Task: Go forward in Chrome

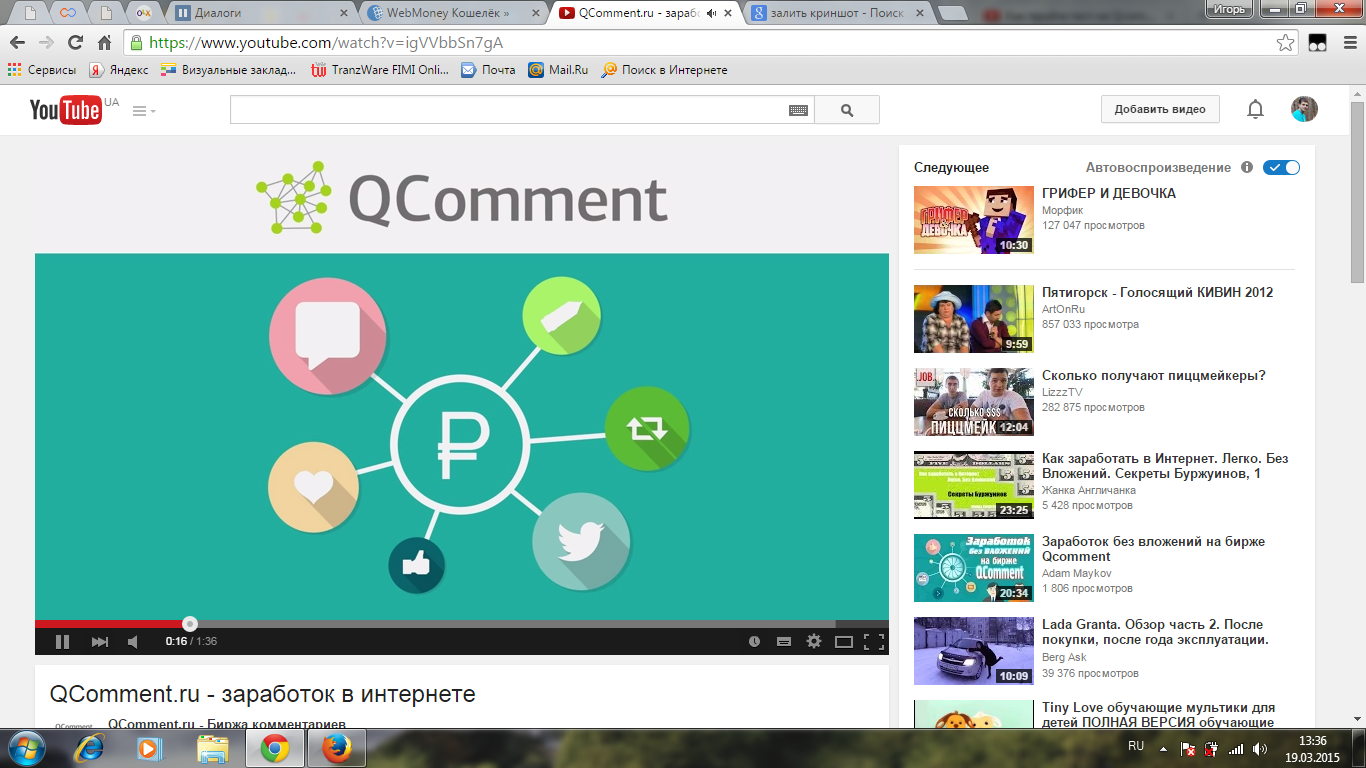Action: click(x=46, y=43)
